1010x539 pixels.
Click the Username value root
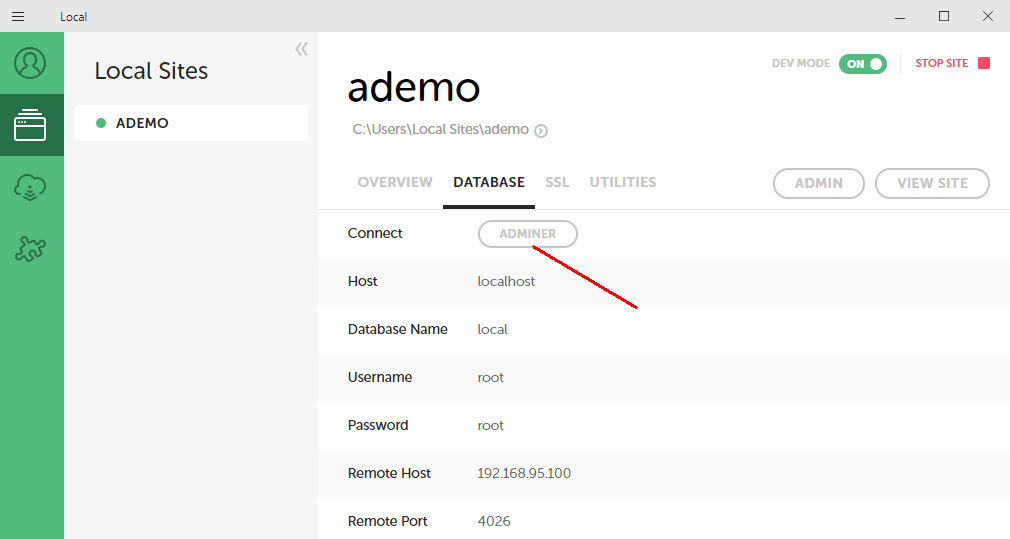point(490,377)
